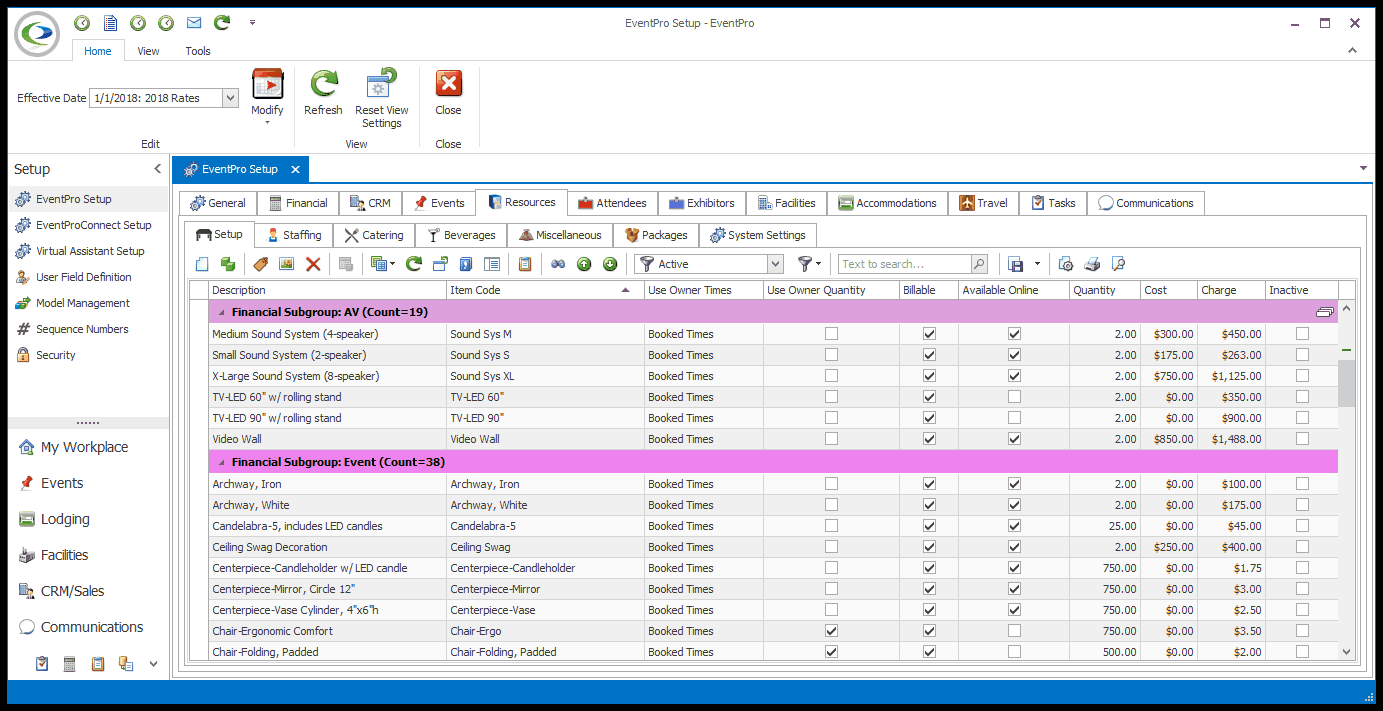1383x711 pixels.
Task: Click the document icon in quick access toolbar
Action: [110, 22]
